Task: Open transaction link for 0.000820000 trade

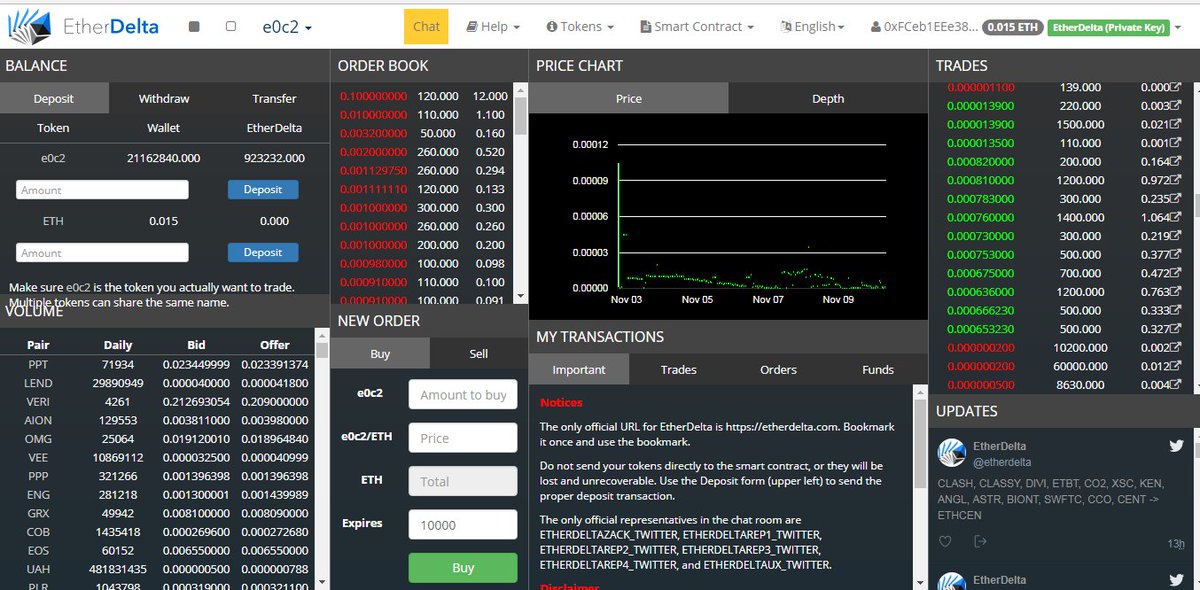Action: pyautogui.click(x=1176, y=162)
